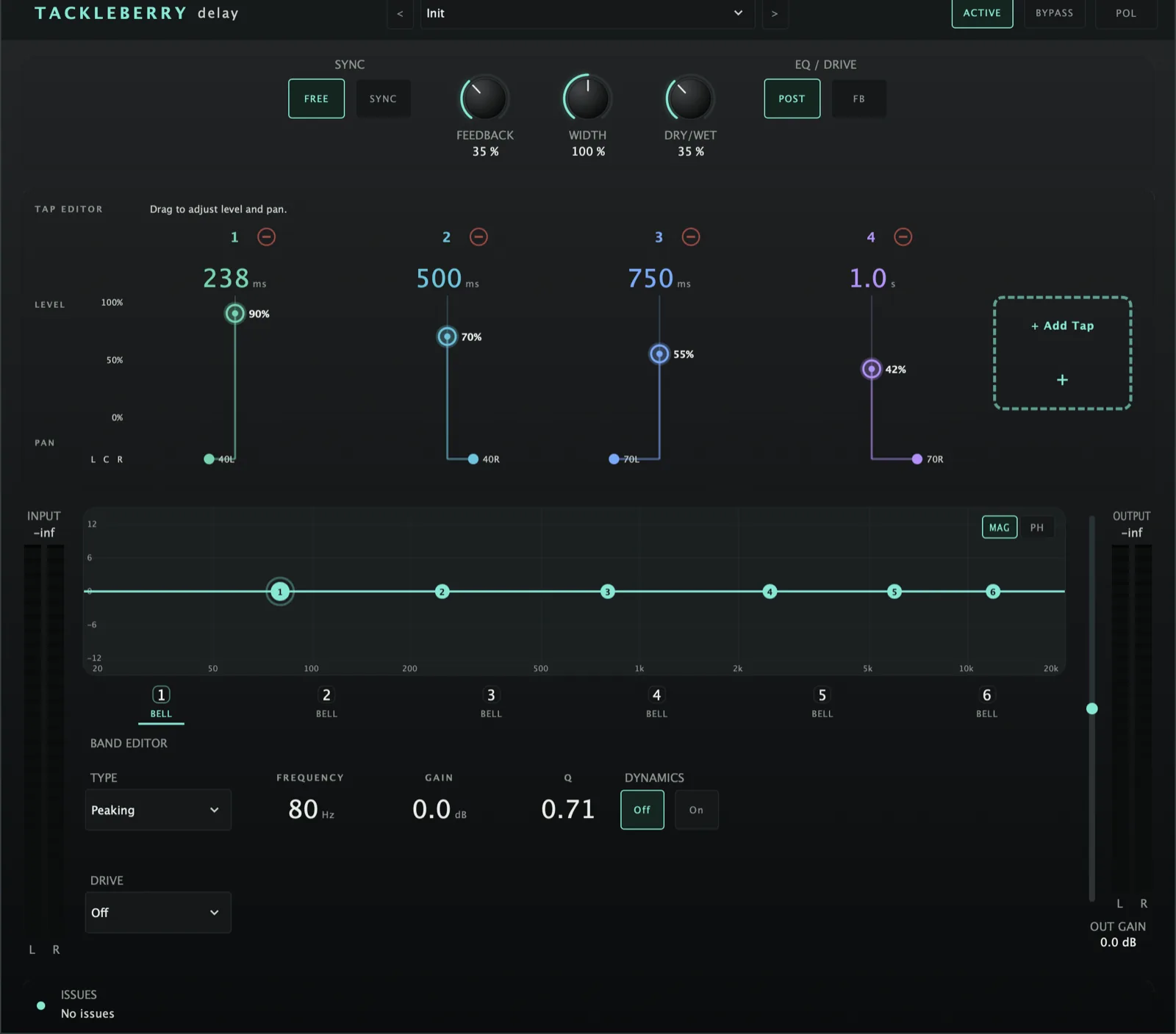Turn band Dynamics On
This screenshot has width=1176, height=1034.
(696, 810)
